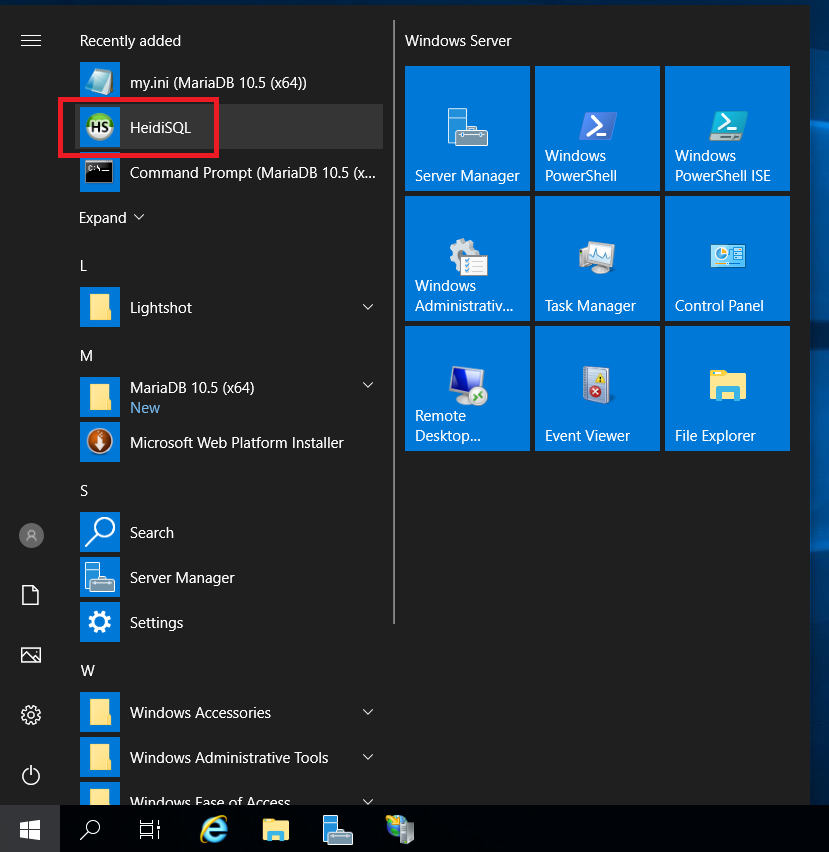829x852 pixels.
Task: Open my.ini (MariaDB 10.5) entry
Action: click(229, 82)
